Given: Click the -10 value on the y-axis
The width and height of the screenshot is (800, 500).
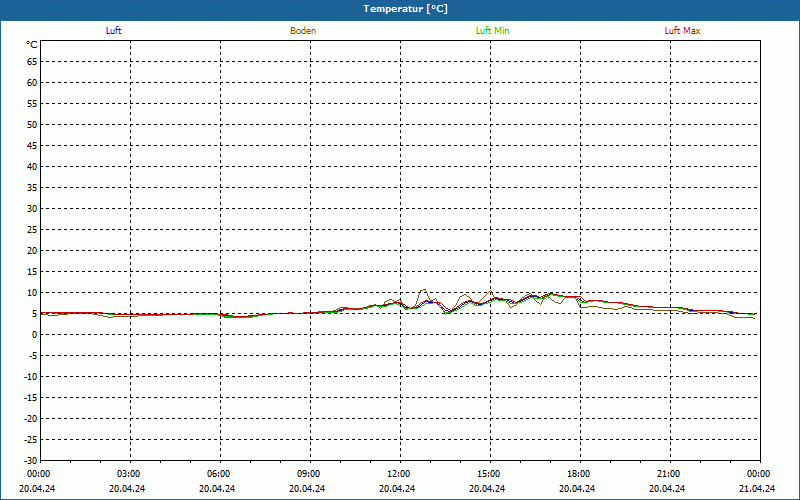Looking at the screenshot, I should [x=31, y=377].
